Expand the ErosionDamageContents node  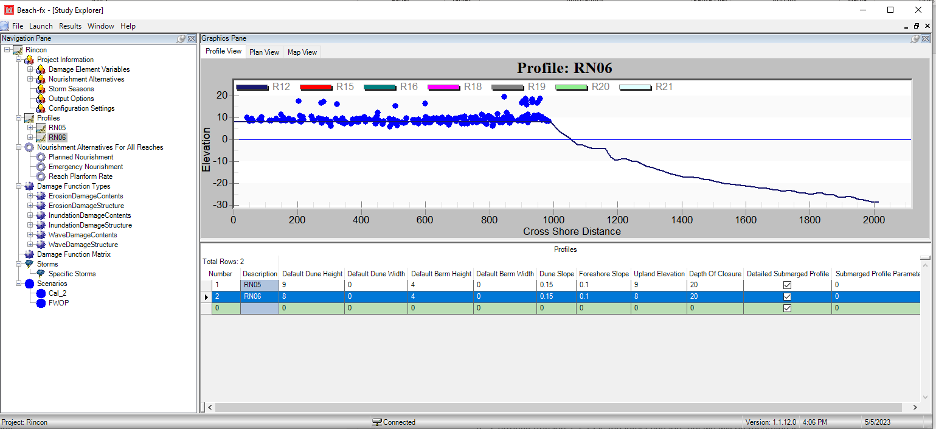point(30,196)
